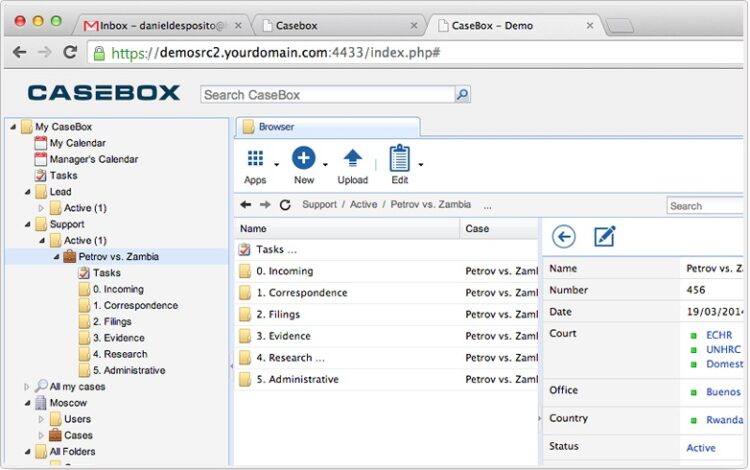The height and width of the screenshot is (470, 750).
Task: Open the 1. Correspondence row in file list
Action: point(386,293)
